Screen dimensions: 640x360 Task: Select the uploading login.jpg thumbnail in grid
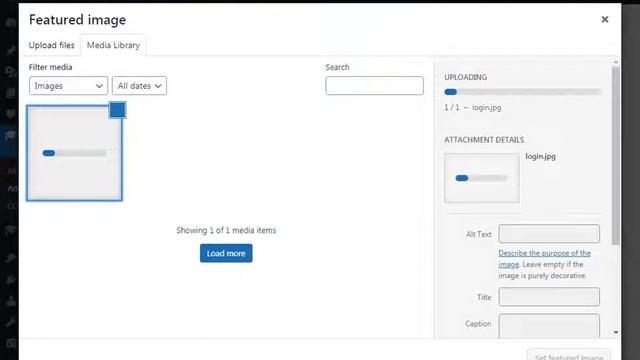click(74, 153)
